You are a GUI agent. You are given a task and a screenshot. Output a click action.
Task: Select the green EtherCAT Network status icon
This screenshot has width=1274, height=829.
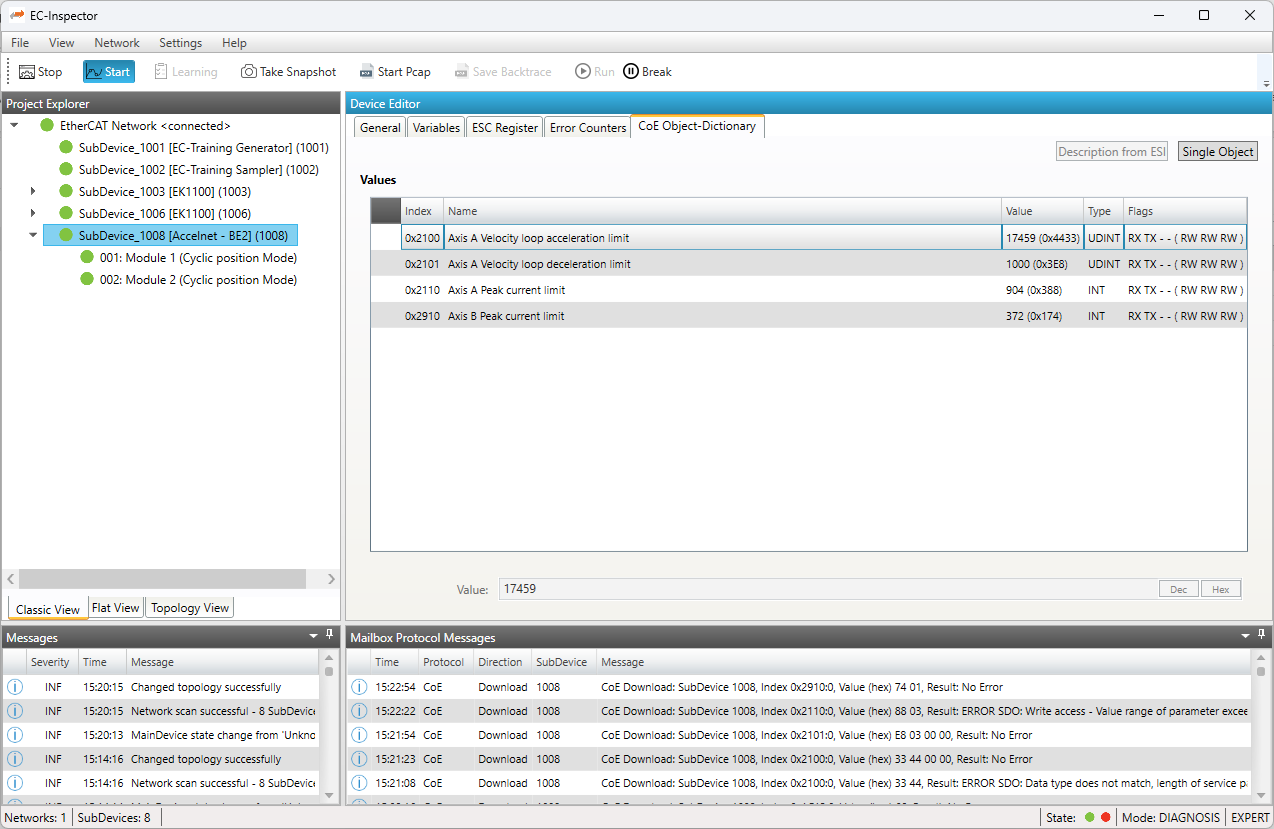click(x=47, y=126)
